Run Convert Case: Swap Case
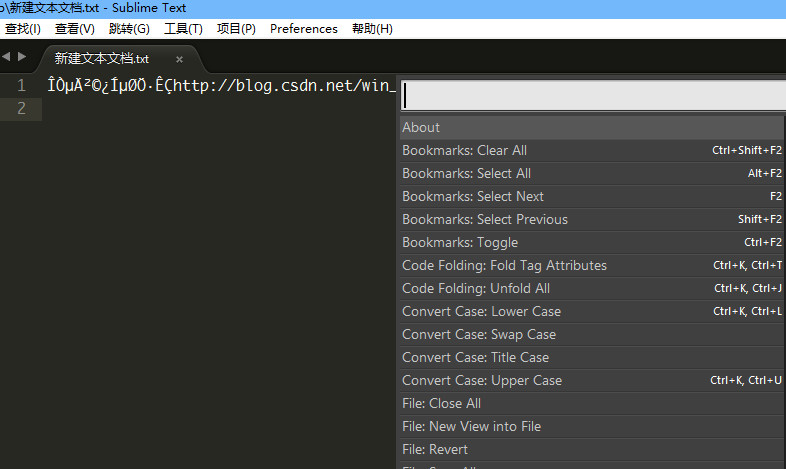 [x=592, y=335]
